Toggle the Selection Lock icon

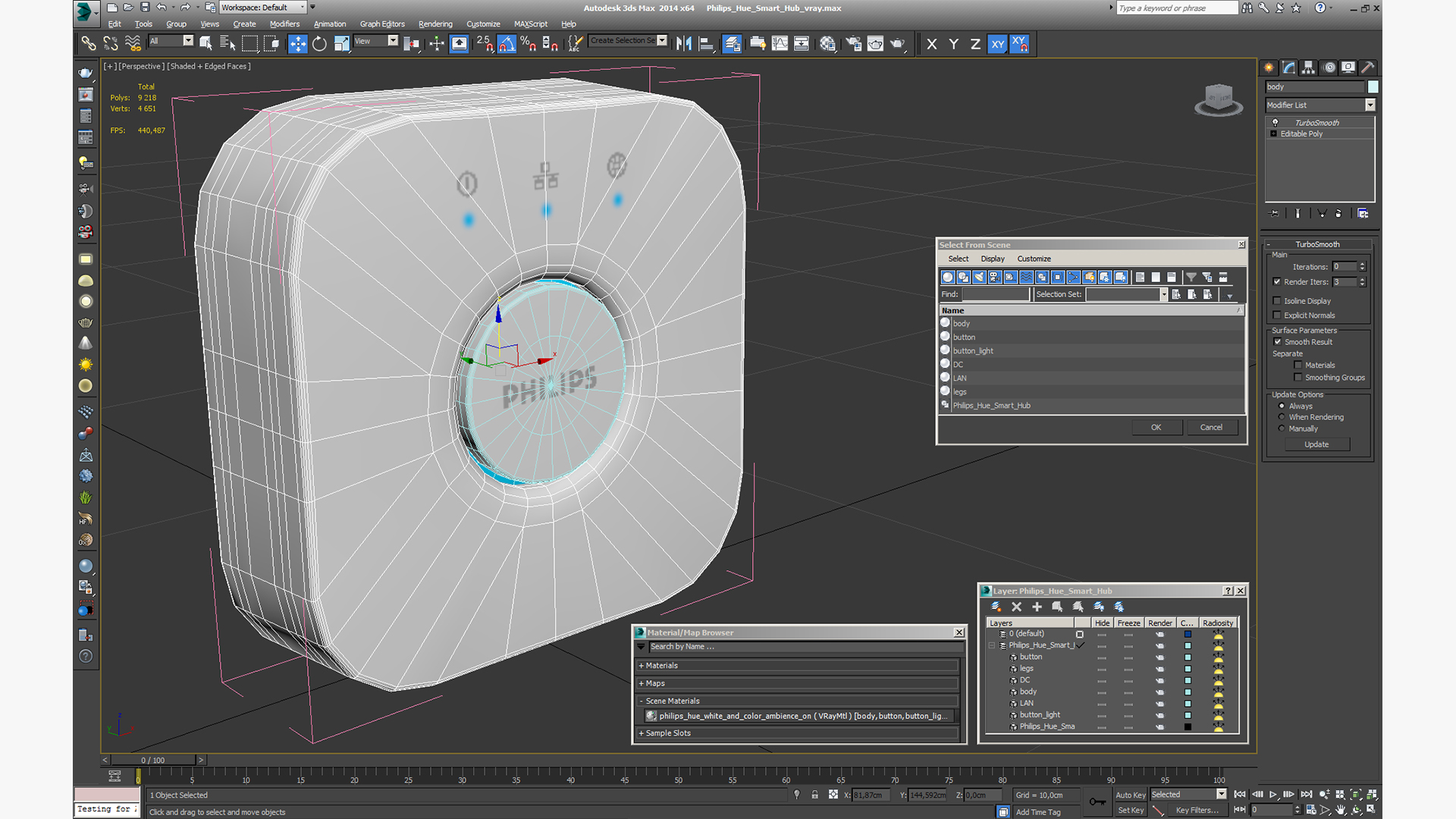click(814, 795)
